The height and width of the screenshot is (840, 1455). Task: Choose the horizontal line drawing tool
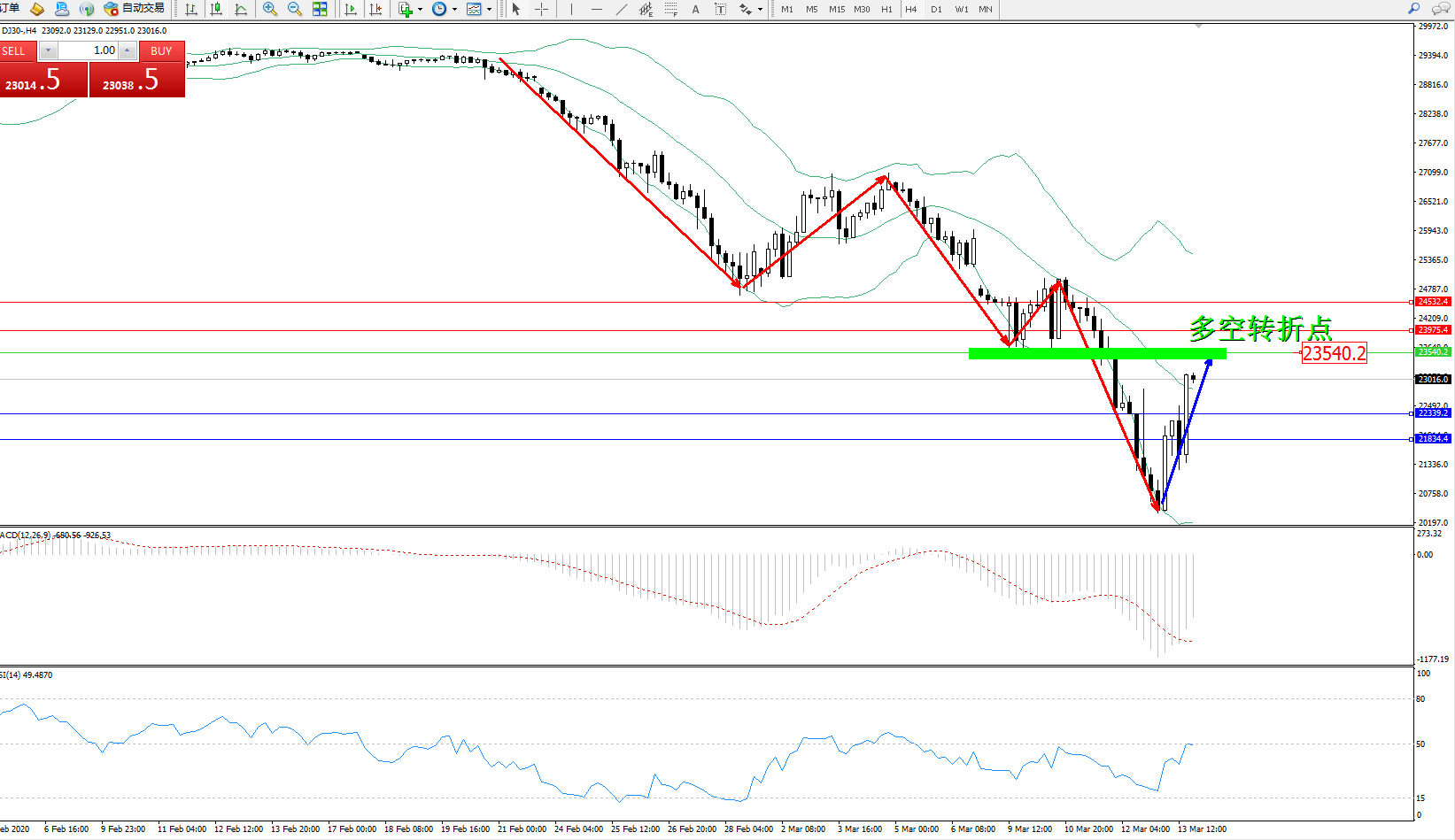pyautogui.click(x=596, y=9)
